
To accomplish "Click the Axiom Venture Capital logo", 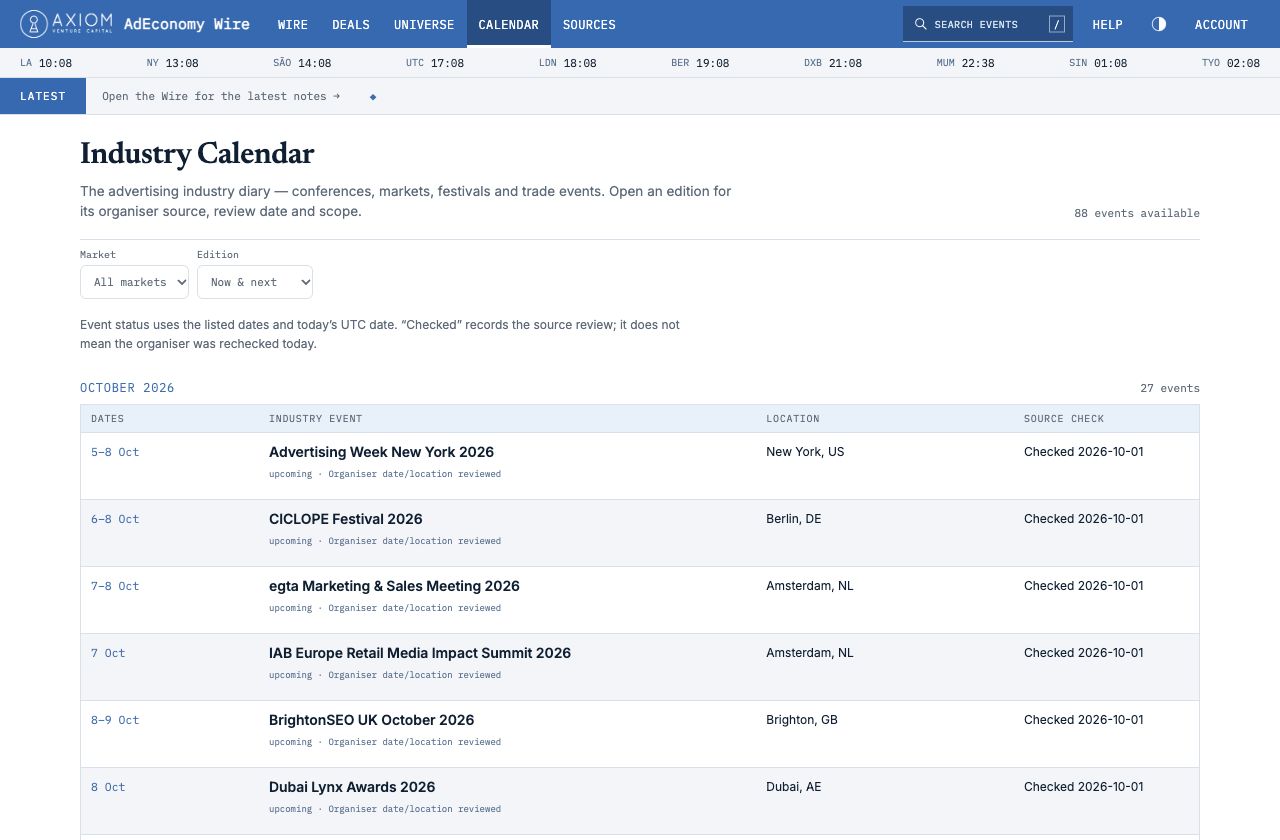I will click(x=67, y=24).
